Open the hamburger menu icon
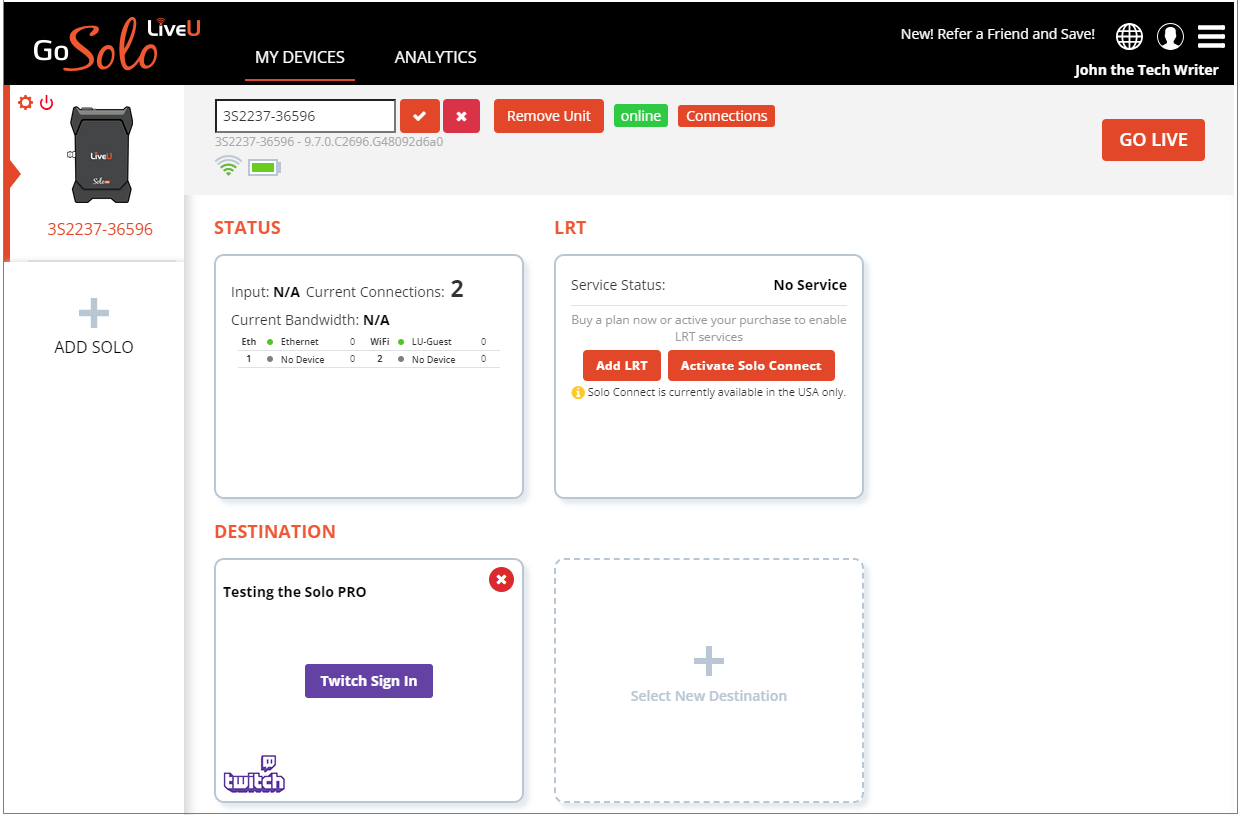 pos(1211,36)
